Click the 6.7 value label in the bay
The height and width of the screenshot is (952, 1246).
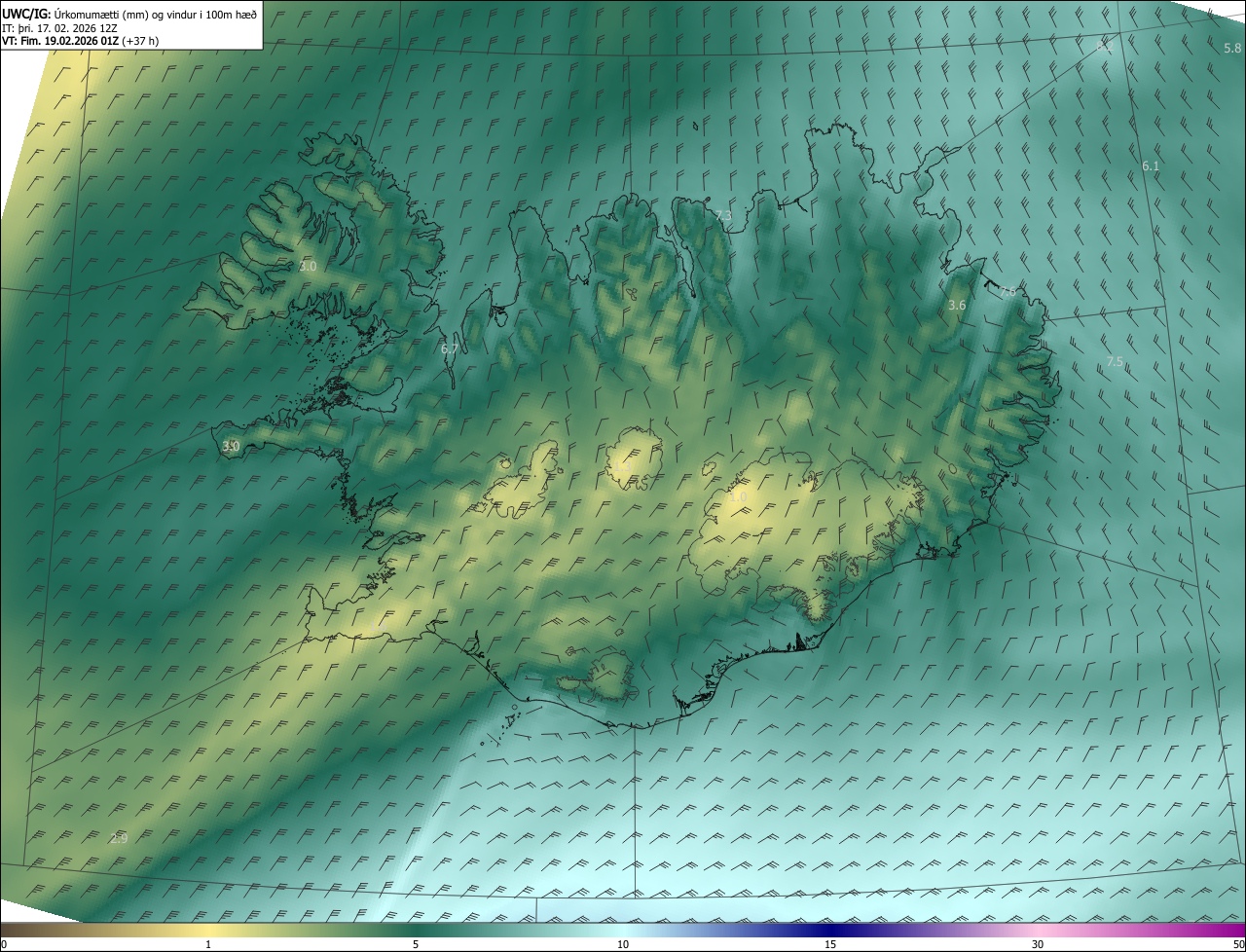click(449, 348)
